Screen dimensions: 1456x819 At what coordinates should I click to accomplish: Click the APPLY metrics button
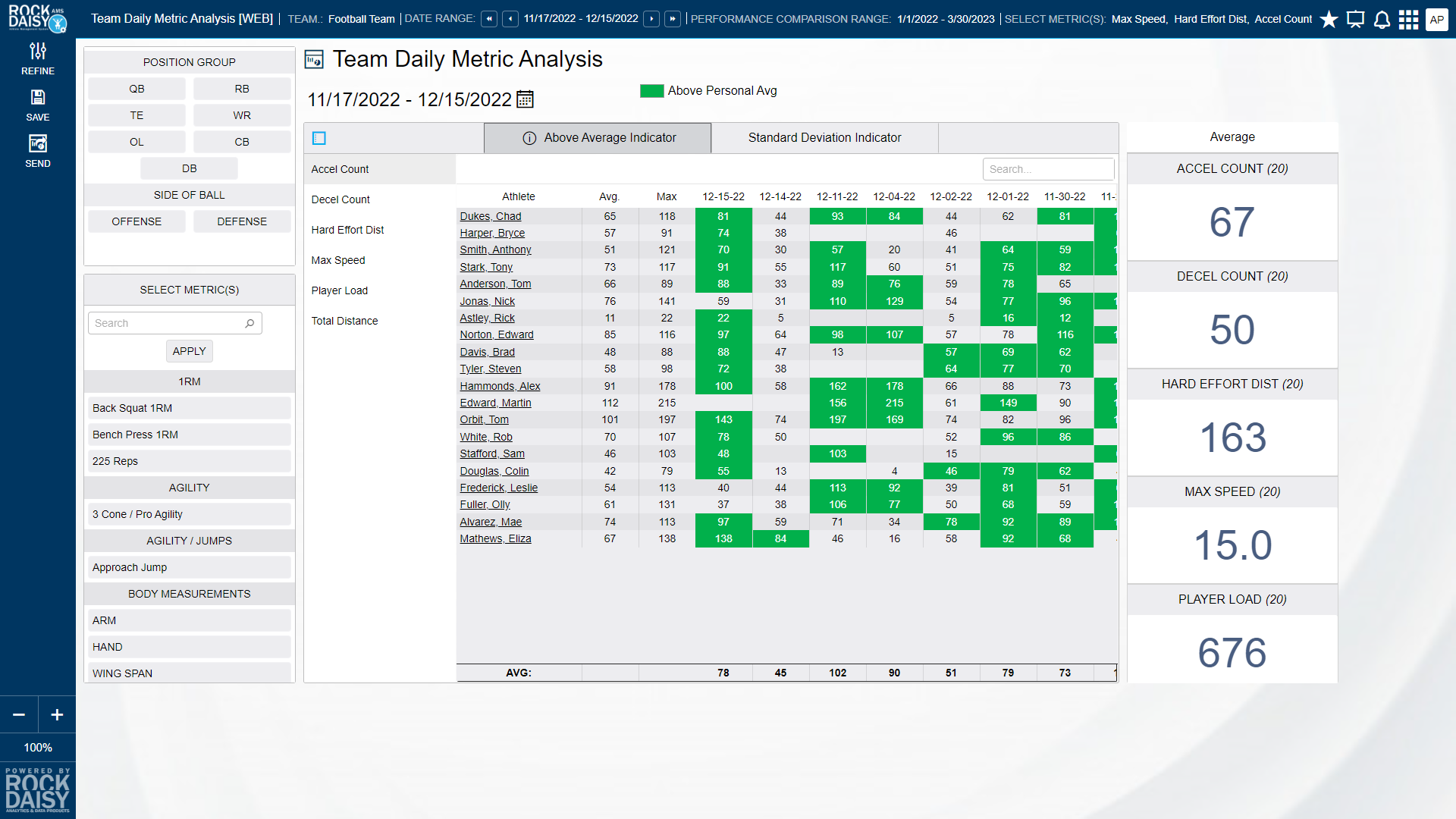[189, 351]
